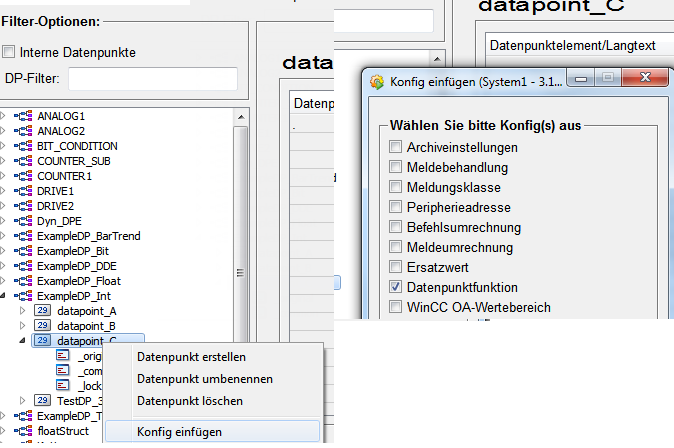Image resolution: width=674 pixels, height=448 pixels.
Task: Click into the DP-Filter input field
Action: (x=152, y=79)
